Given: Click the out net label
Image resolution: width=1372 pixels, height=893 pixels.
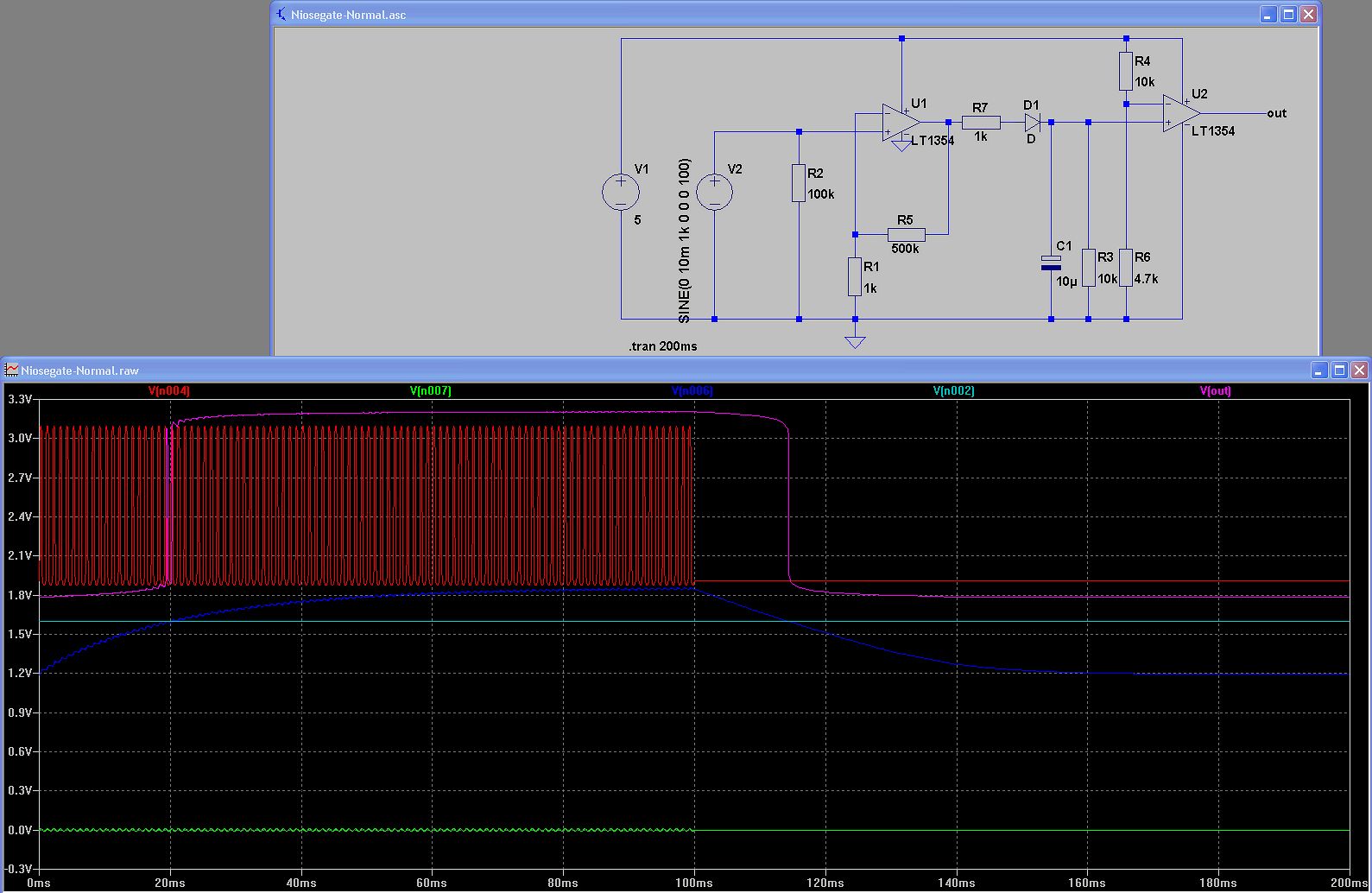Looking at the screenshot, I should [x=1276, y=113].
